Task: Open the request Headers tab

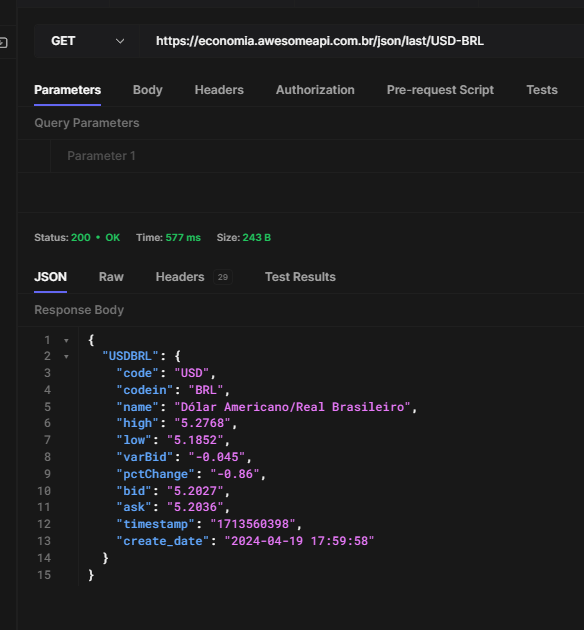Action: coord(219,90)
